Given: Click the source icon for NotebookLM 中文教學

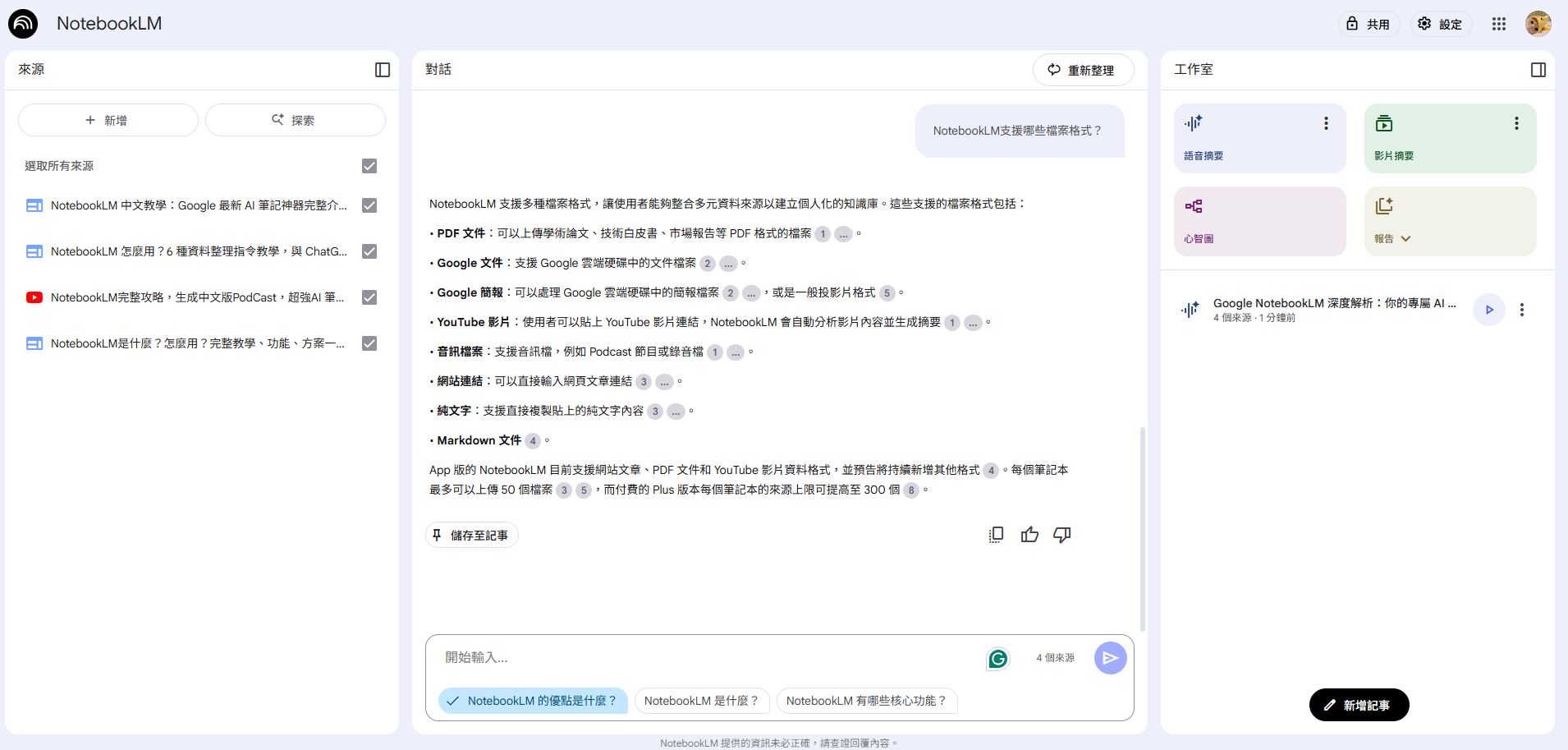Looking at the screenshot, I should (34, 205).
